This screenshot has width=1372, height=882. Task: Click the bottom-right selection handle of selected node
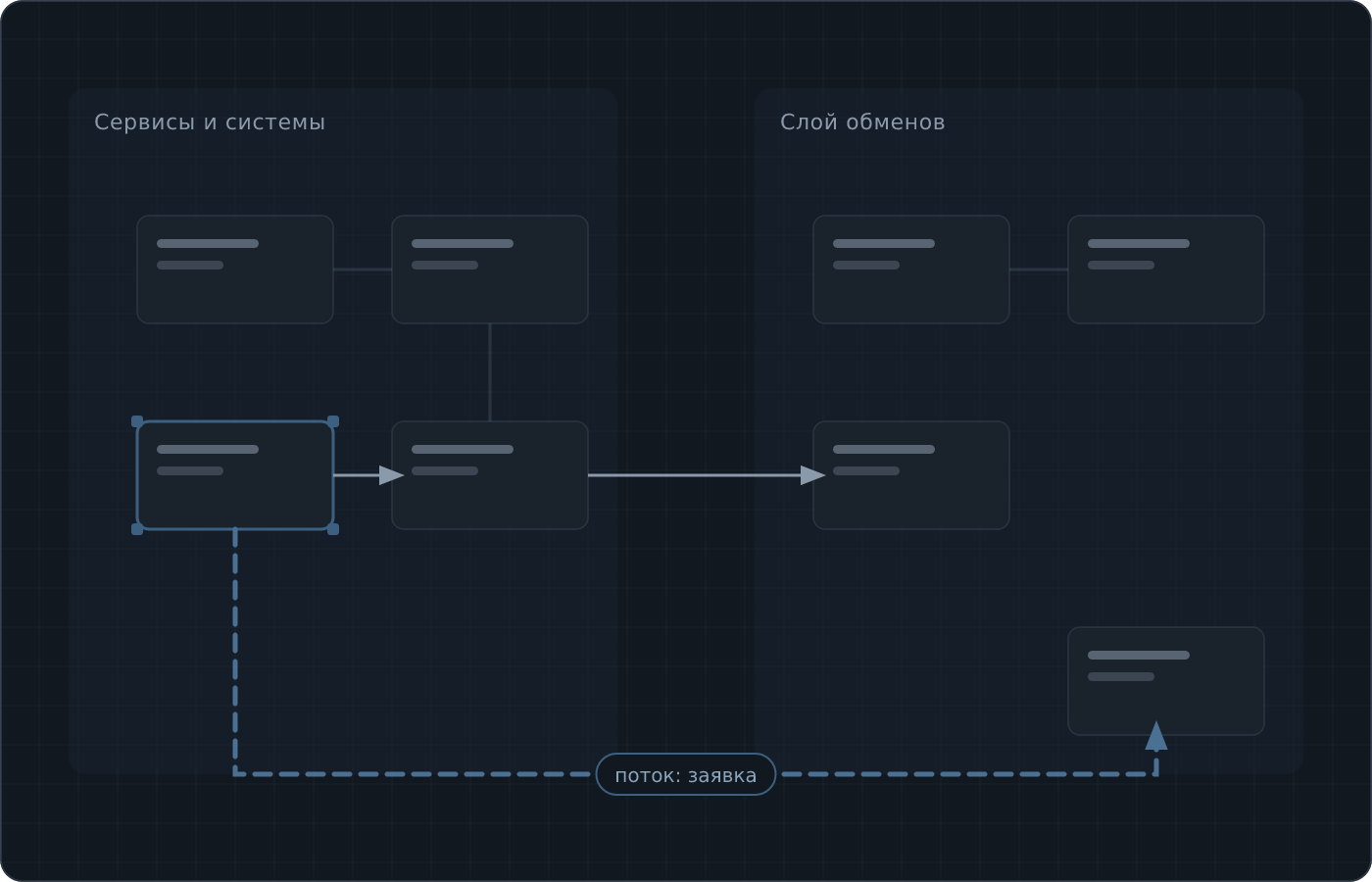coord(333,529)
